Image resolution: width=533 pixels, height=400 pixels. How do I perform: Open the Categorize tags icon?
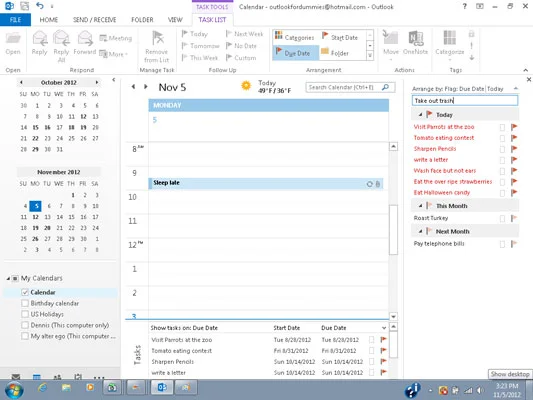tap(449, 38)
